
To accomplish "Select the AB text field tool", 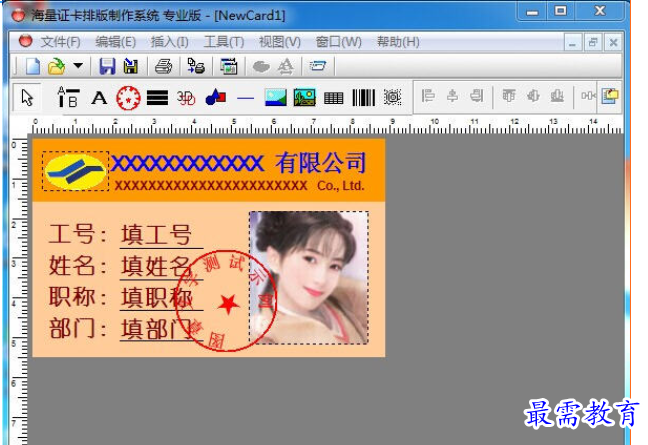I will click(x=68, y=98).
